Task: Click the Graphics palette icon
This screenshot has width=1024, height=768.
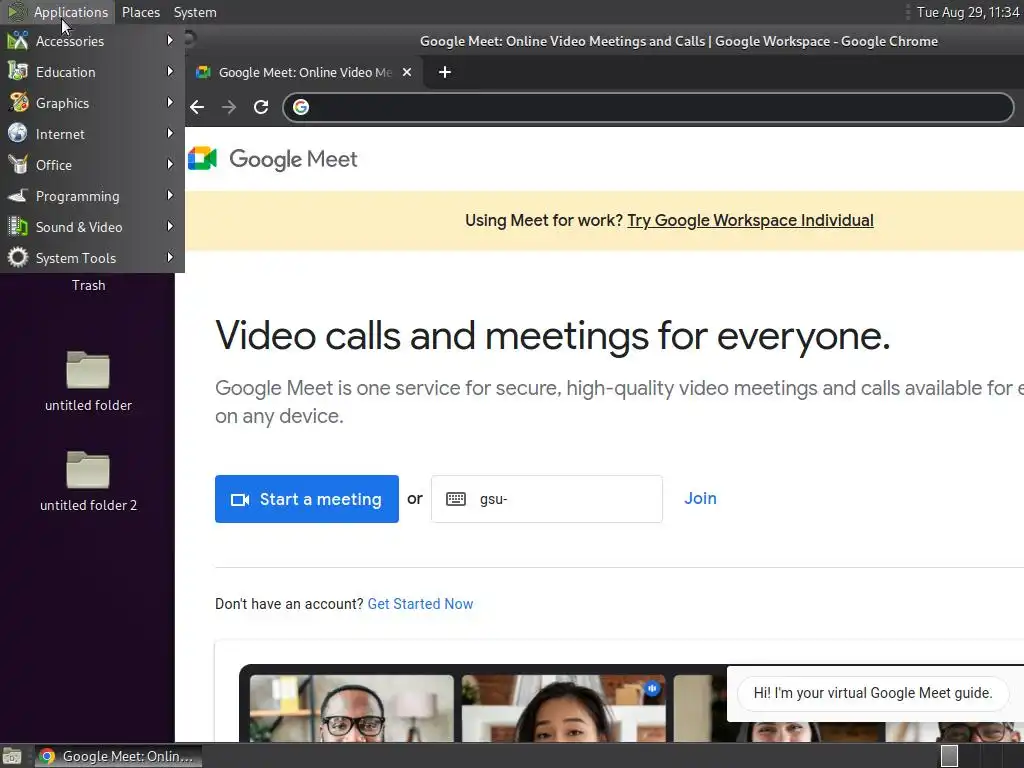Action: click(18, 103)
